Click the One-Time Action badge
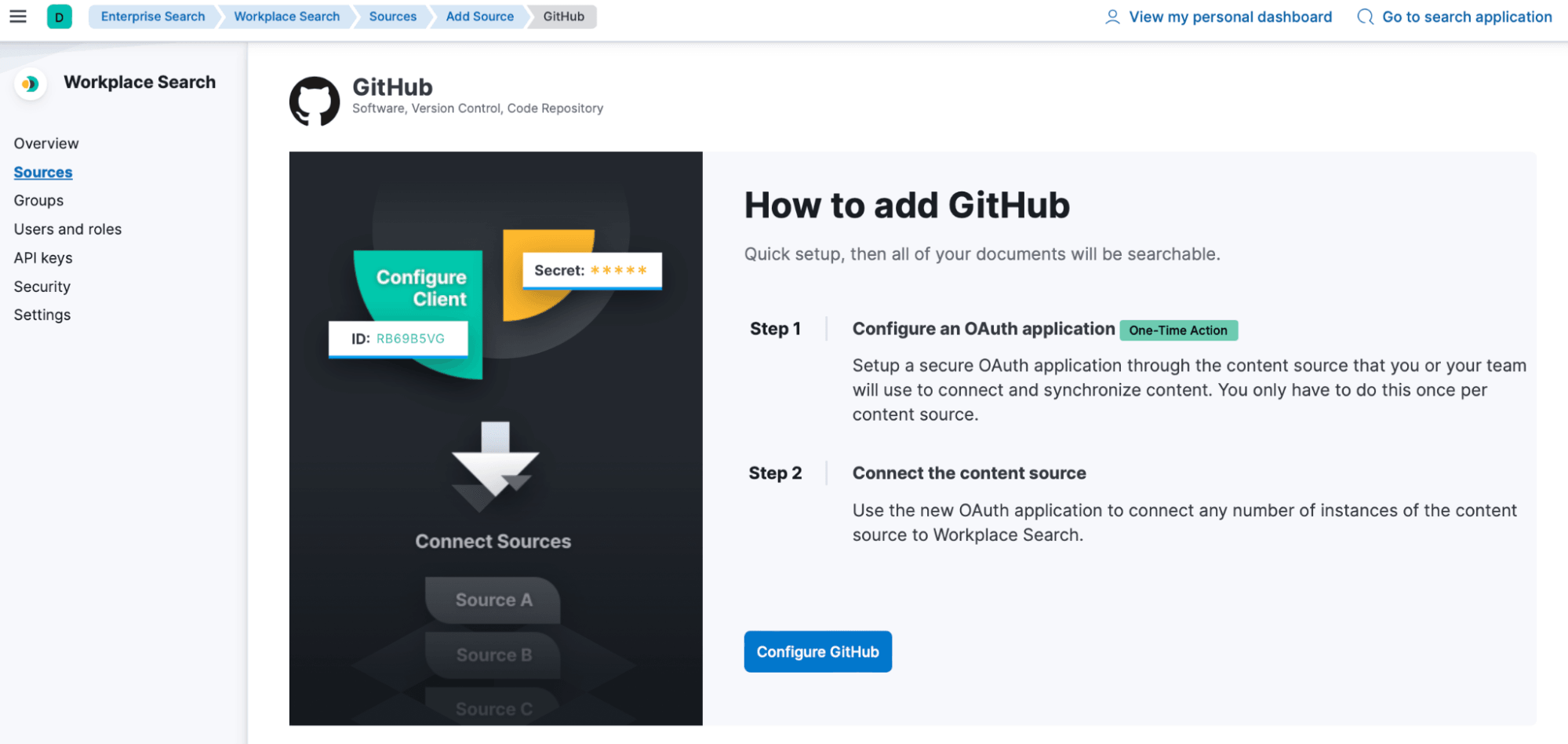Image resolution: width=1568 pixels, height=744 pixels. [1178, 330]
